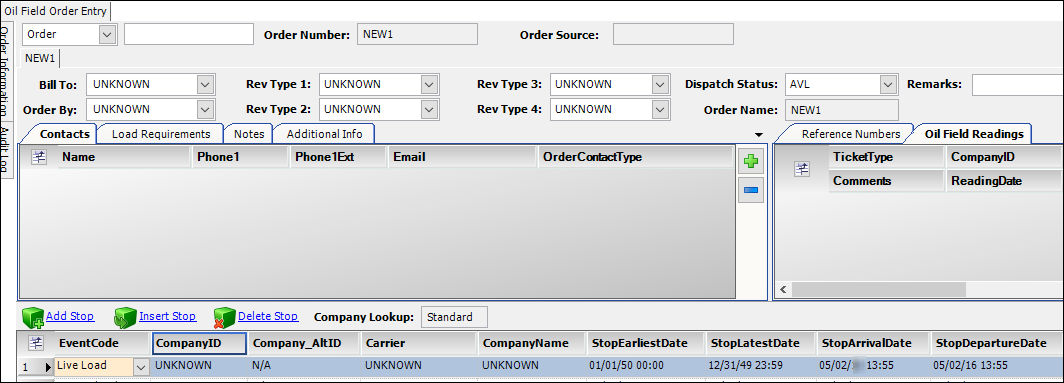Click the Order Number field
Image resolution: width=1064 pixels, height=383 pixels.
click(x=417, y=34)
